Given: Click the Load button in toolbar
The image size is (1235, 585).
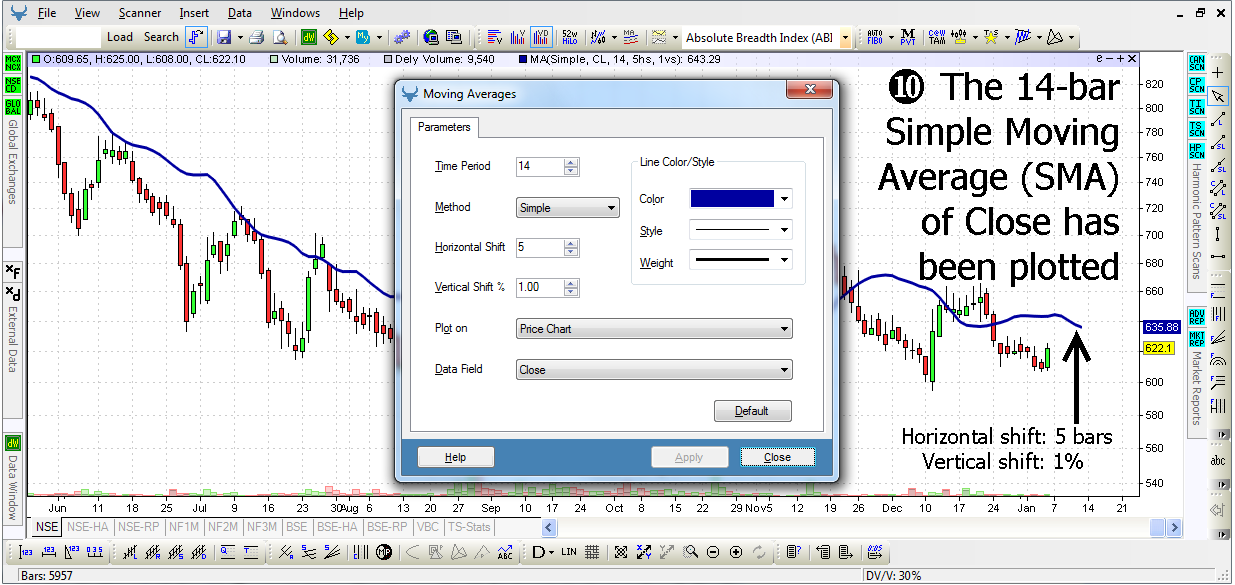Looking at the screenshot, I should [120, 37].
